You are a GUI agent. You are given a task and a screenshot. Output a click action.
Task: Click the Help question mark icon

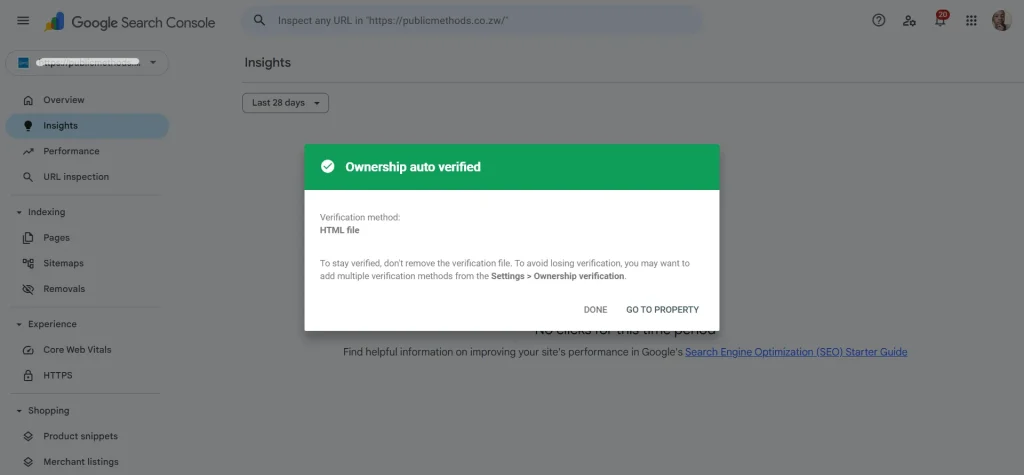(879, 20)
